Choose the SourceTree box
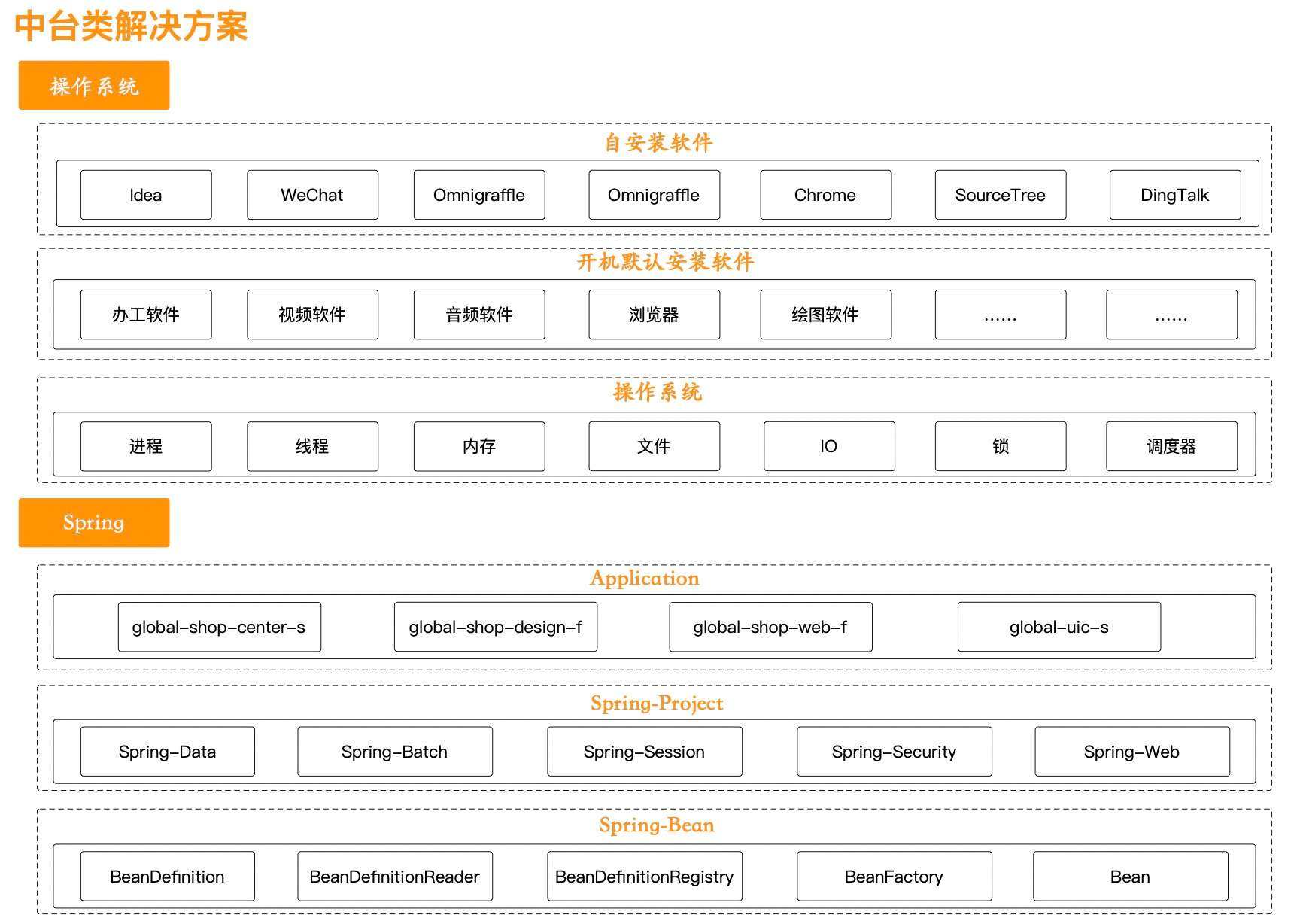Viewport: 1297px width, 924px height. tap(1001, 195)
